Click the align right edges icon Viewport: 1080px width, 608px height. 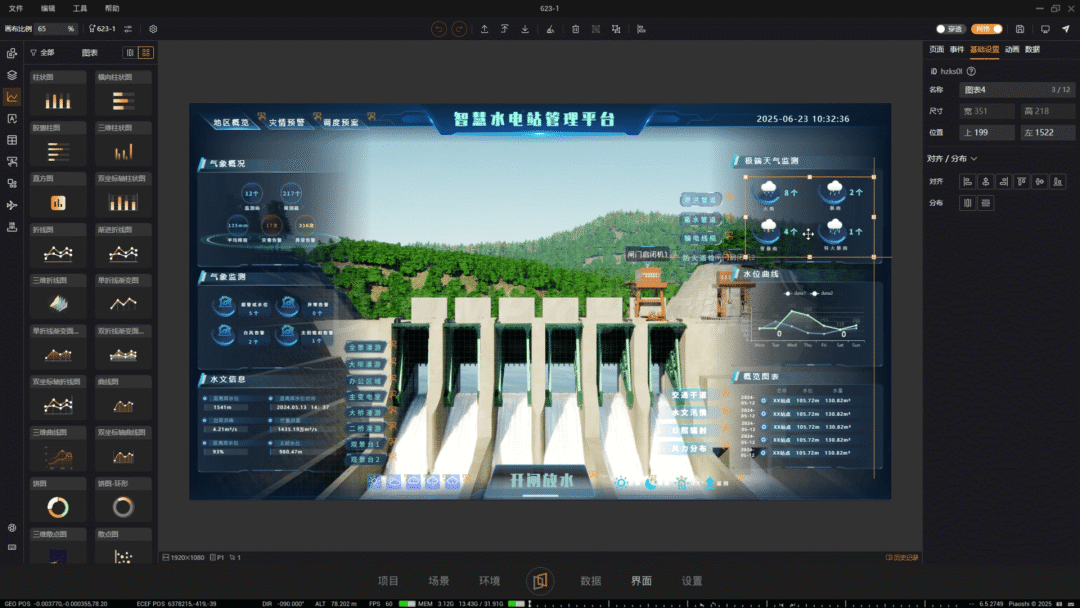[x=1004, y=182]
